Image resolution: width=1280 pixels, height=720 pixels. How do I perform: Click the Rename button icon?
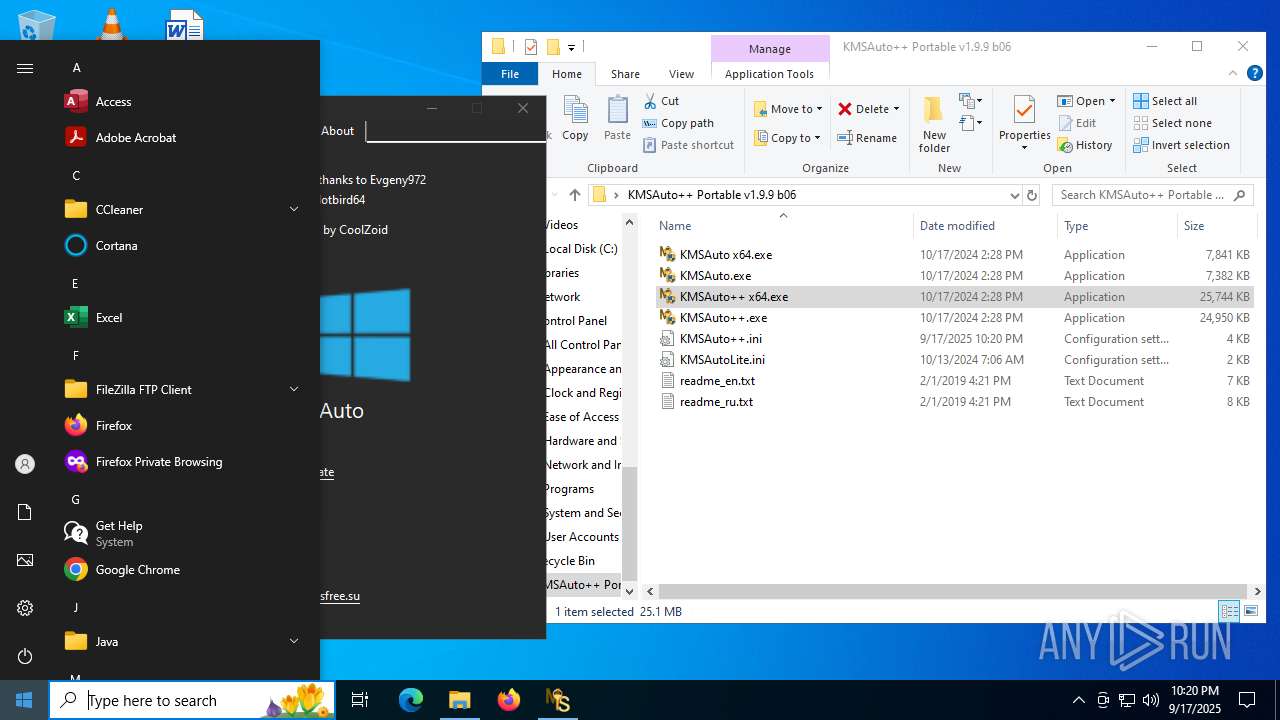(x=845, y=138)
